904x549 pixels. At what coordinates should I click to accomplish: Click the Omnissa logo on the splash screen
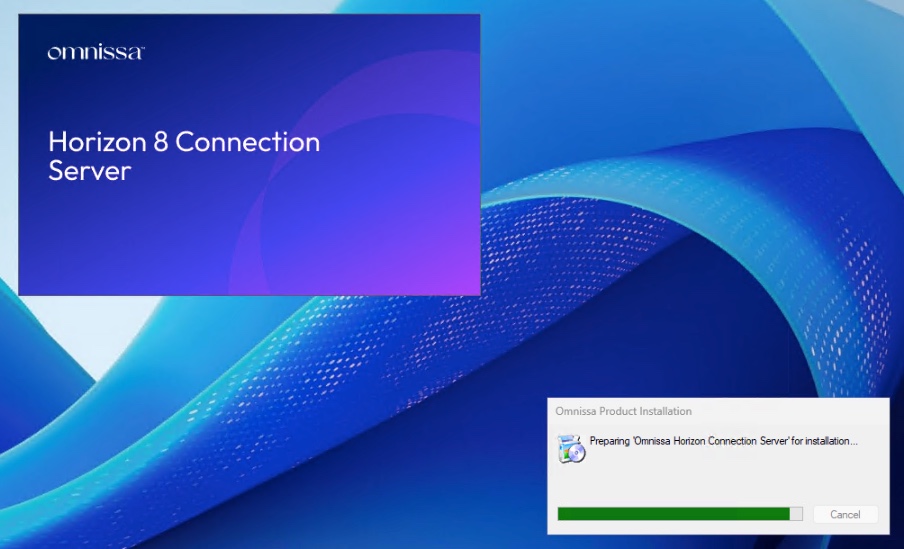coord(96,52)
